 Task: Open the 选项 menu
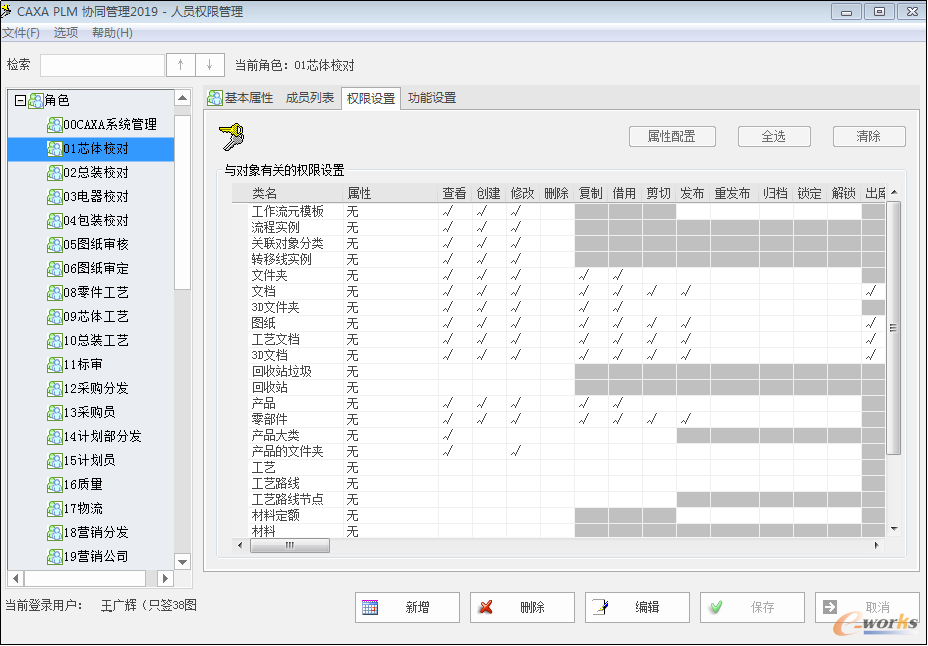tap(66, 33)
